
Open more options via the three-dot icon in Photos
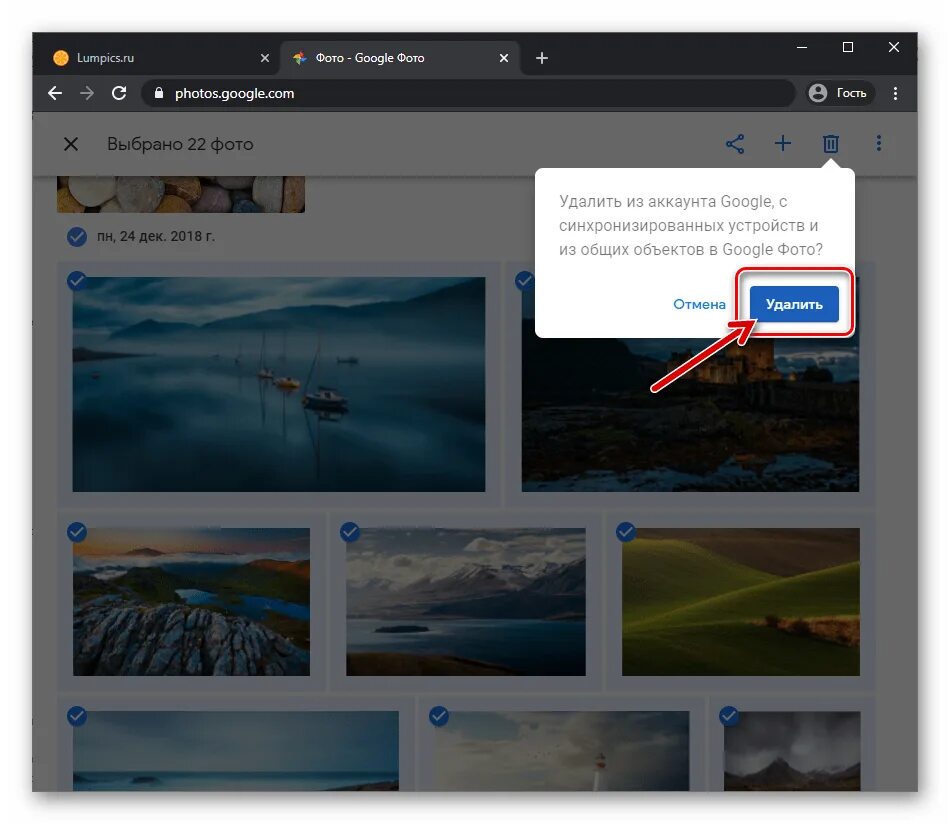point(878,143)
